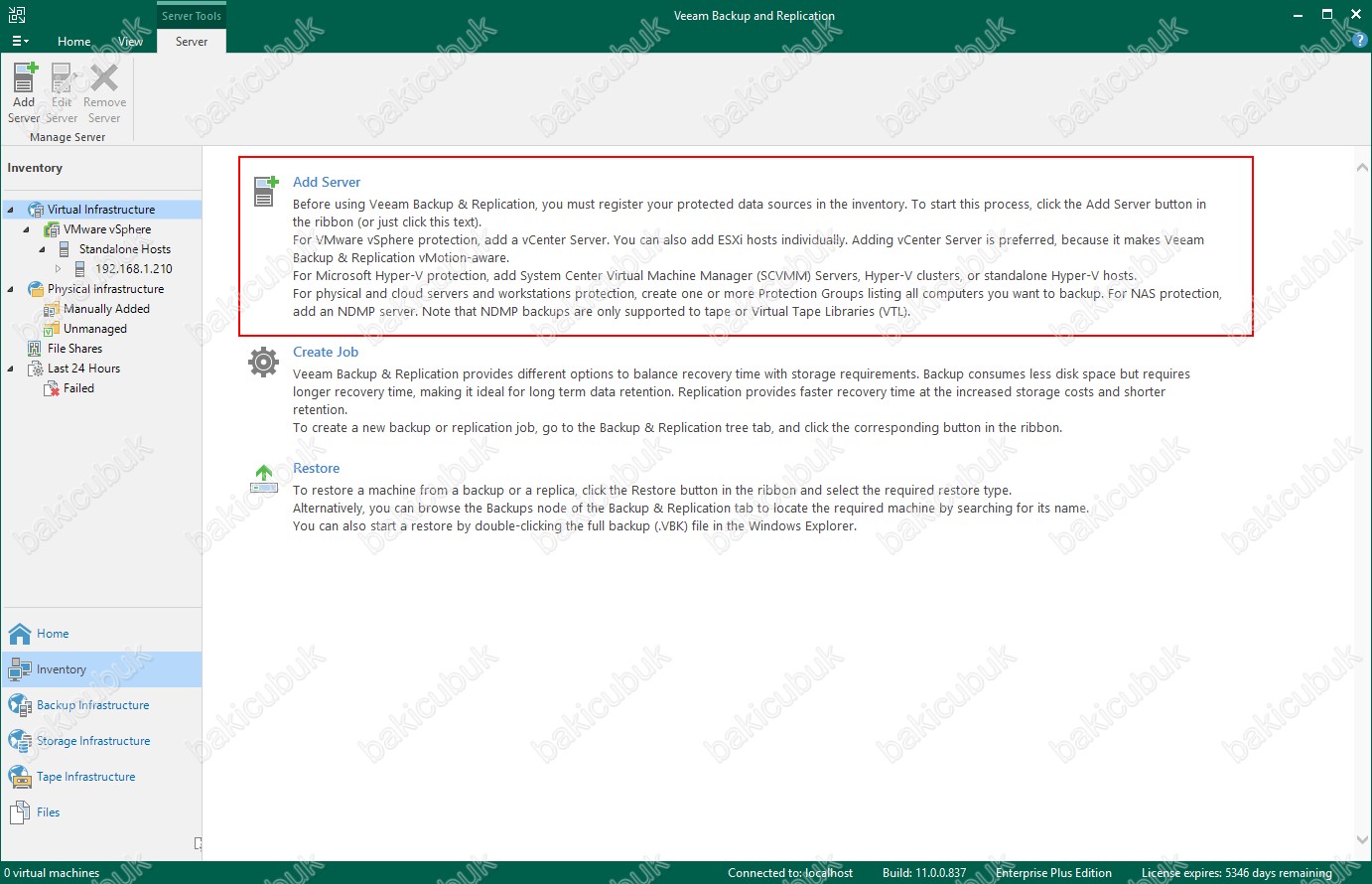Click the Last 24 Hours icon
Screen dimensions: 1372x884
tap(35, 368)
